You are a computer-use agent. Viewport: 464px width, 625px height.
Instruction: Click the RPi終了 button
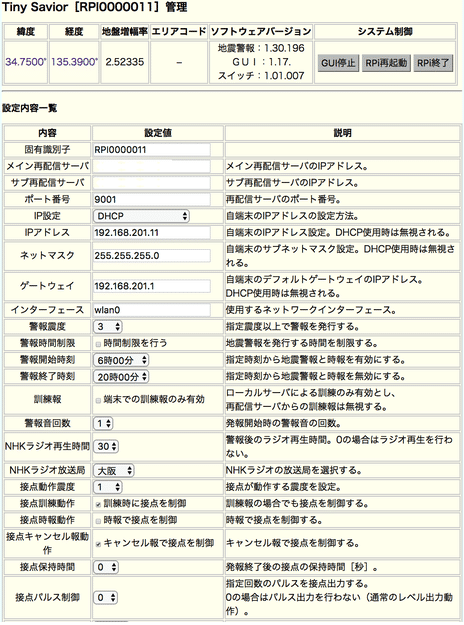pyautogui.click(x=433, y=63)
